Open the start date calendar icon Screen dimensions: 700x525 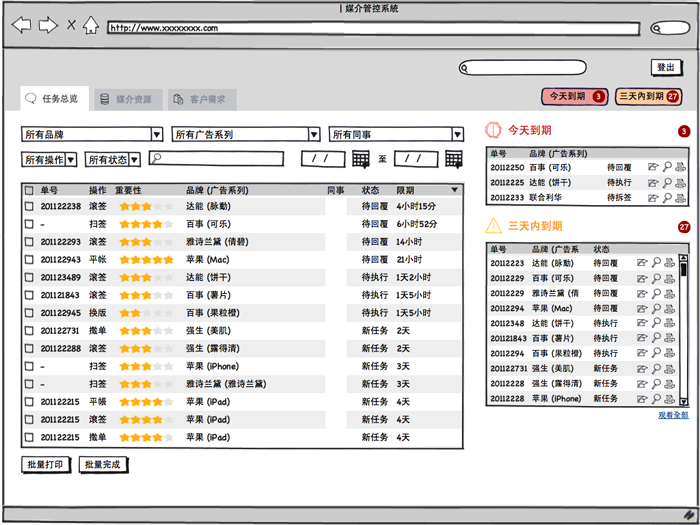coord(361,159)
